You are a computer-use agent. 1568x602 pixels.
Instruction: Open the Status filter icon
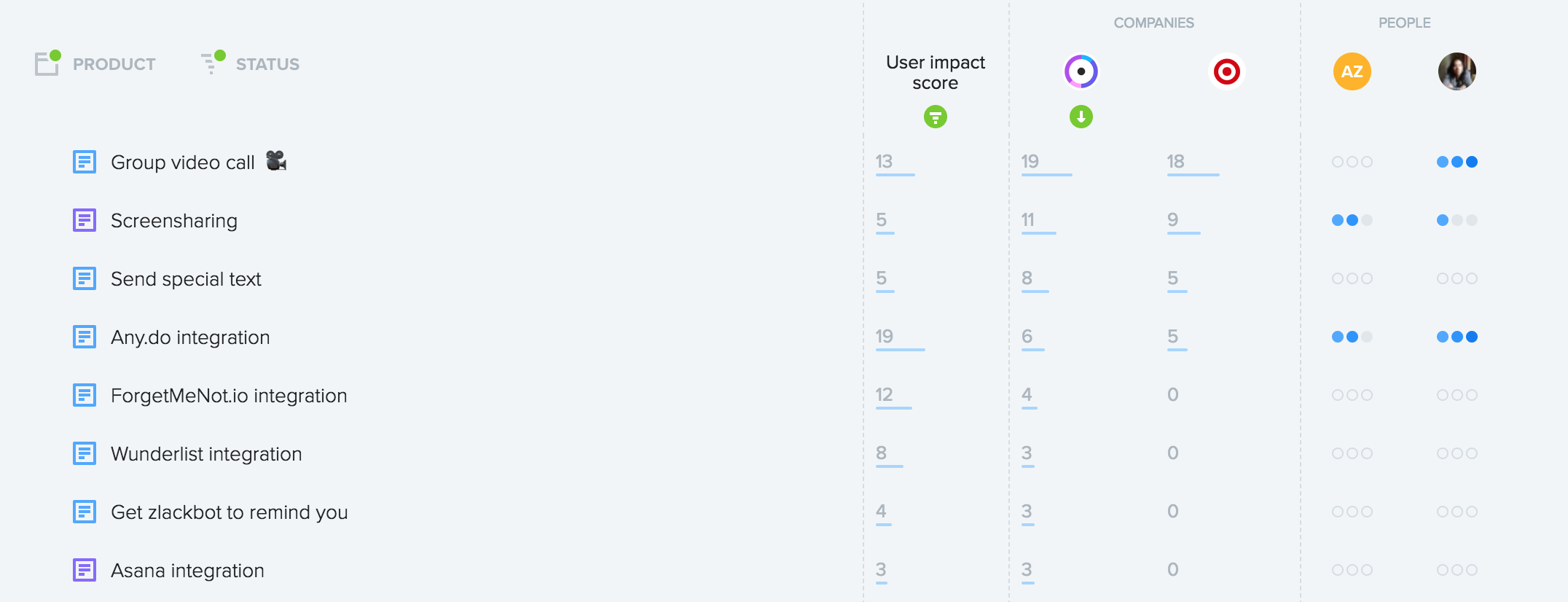213,63
